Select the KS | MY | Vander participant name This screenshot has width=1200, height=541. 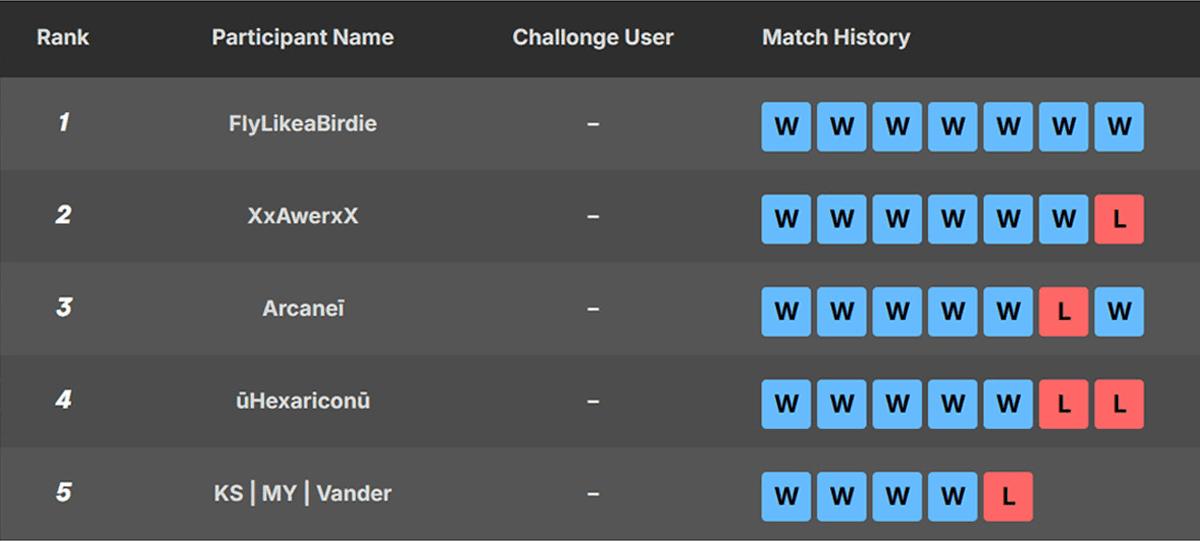point(302,493)
